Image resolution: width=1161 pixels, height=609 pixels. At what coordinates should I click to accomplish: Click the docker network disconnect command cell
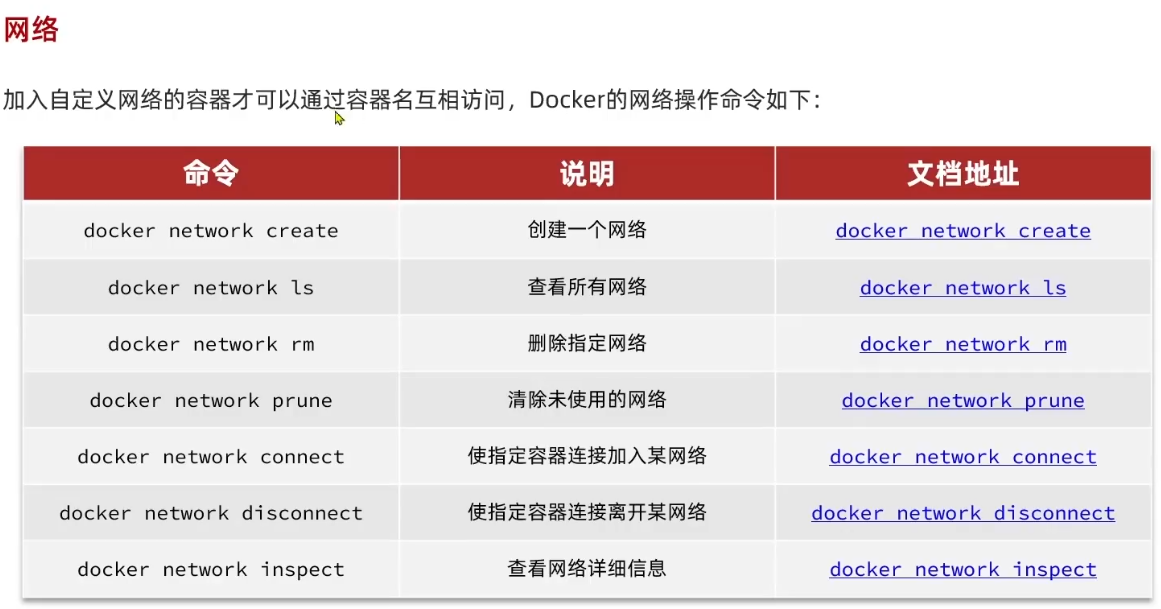[x=211, y=513]
